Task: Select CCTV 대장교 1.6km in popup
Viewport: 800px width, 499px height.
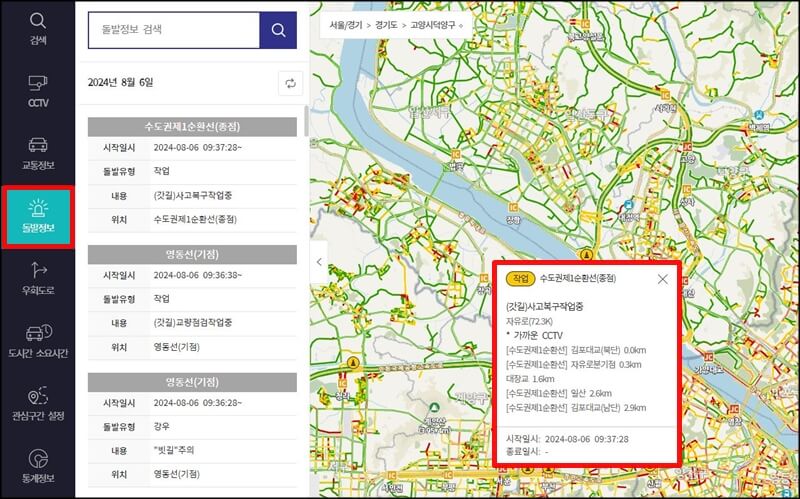Action: click(x=530, y=379)
